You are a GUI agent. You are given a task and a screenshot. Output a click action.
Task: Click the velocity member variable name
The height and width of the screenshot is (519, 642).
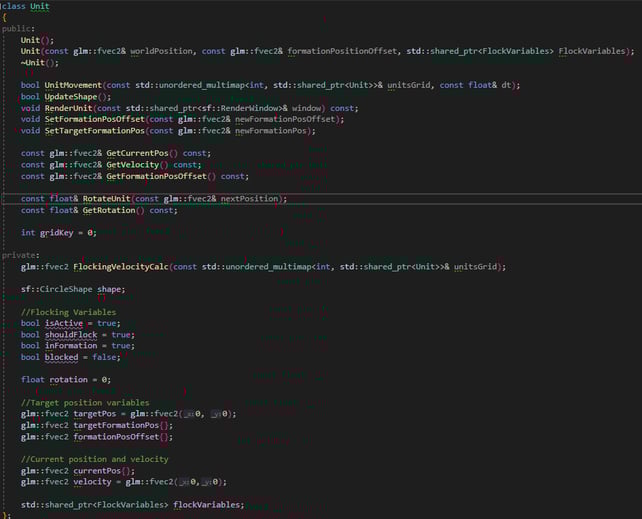[x=92, y=482]
